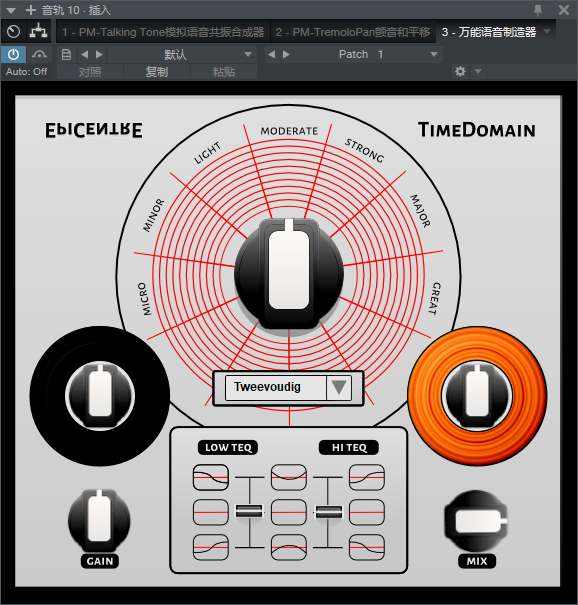Select center column top dip curve icon
Screen dimensions: 578x605
289,477
